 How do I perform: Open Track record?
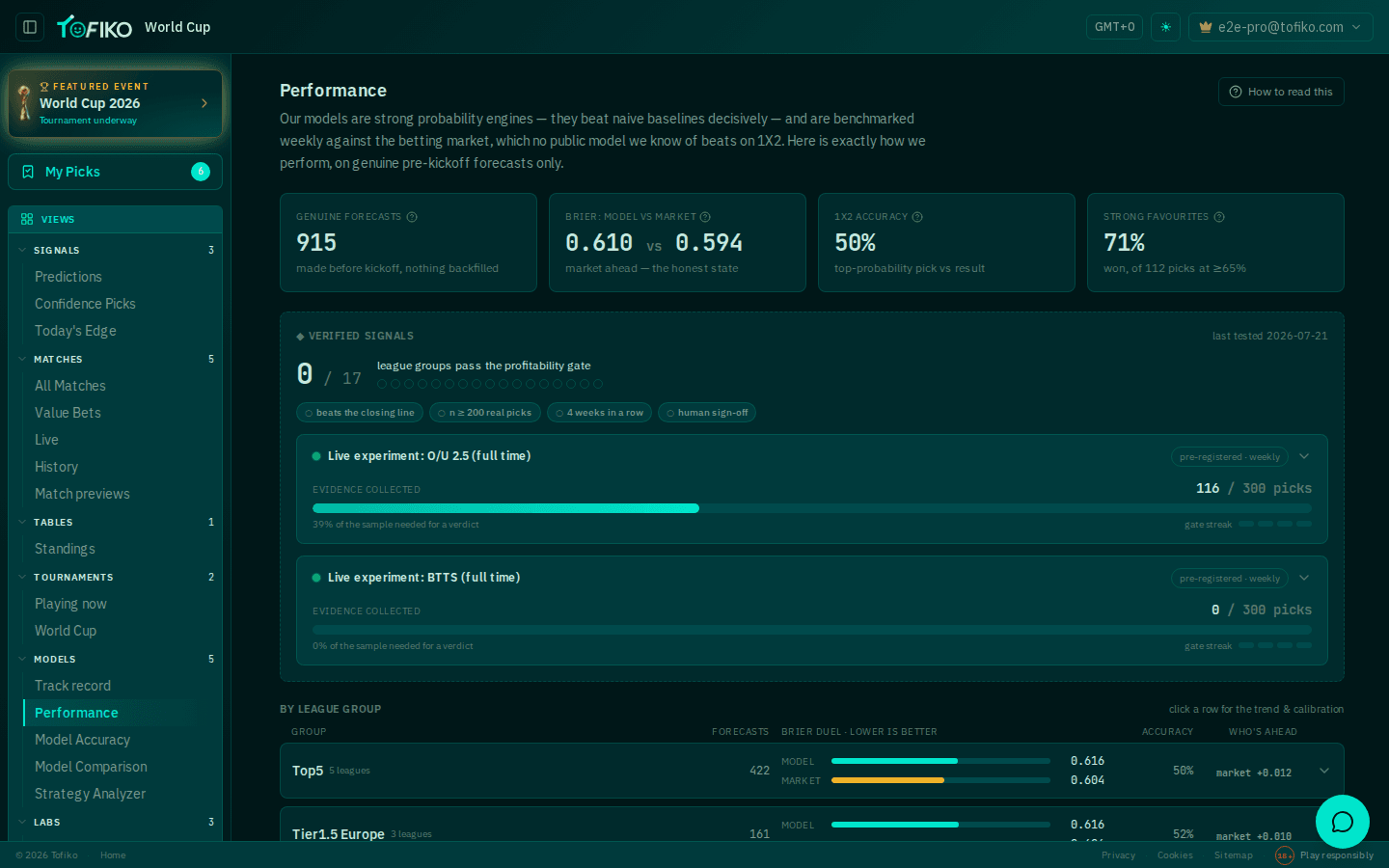72,686
